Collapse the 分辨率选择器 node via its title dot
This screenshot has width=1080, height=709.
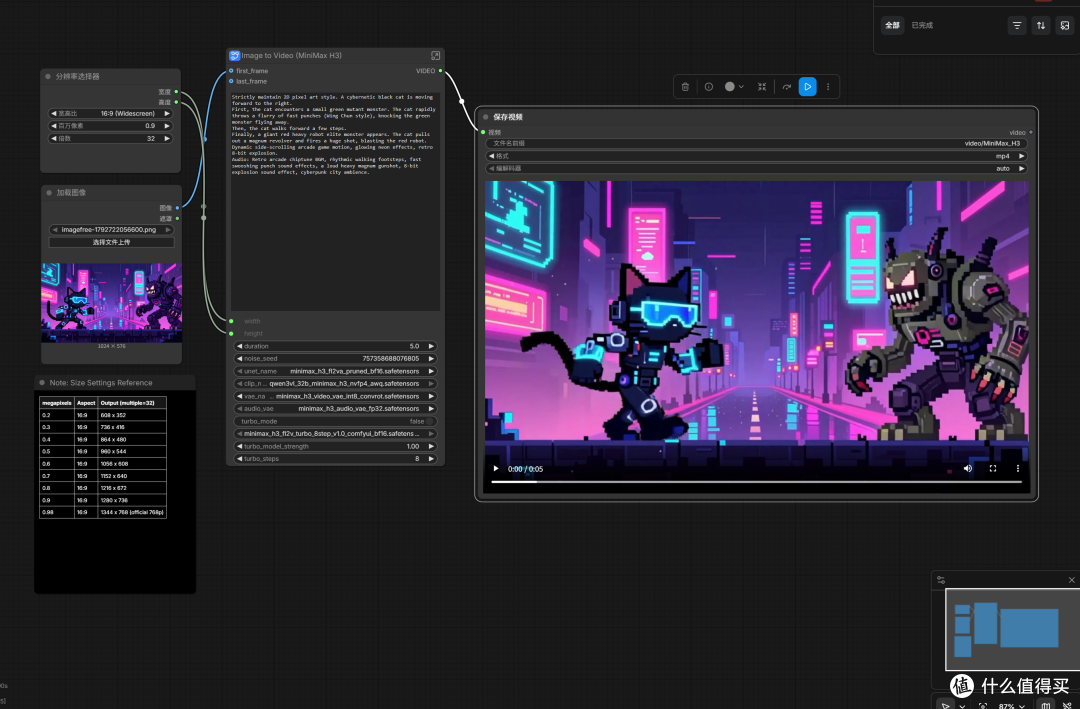click(48, 76)
